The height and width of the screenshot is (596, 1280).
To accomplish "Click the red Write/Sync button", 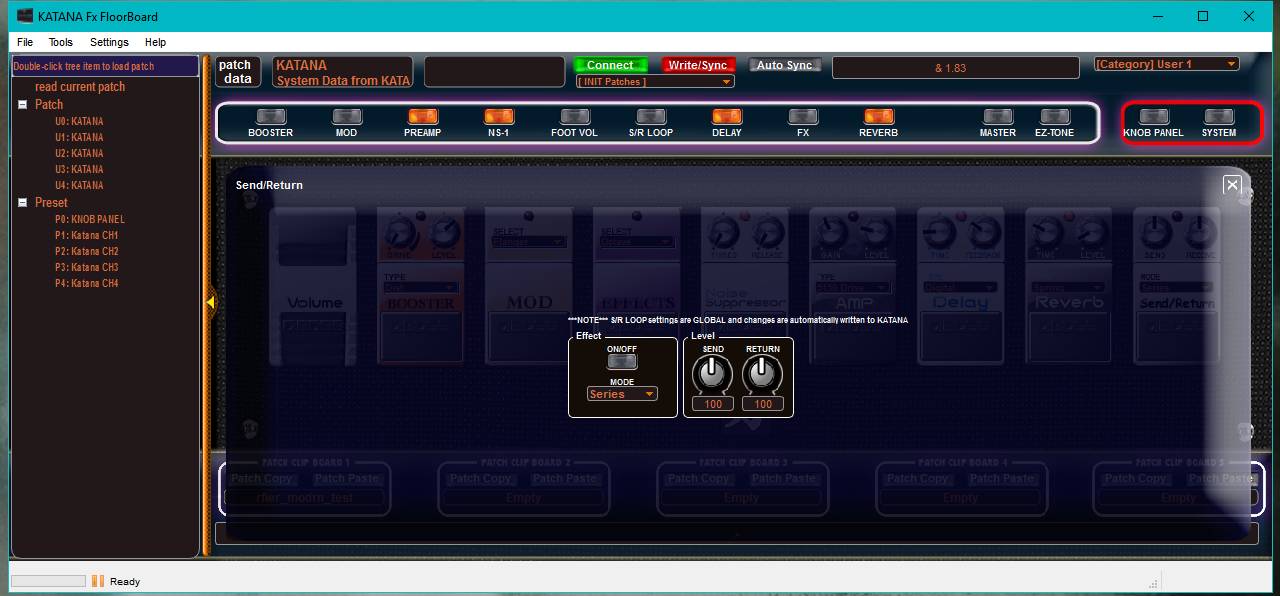I will pos(698,65).
